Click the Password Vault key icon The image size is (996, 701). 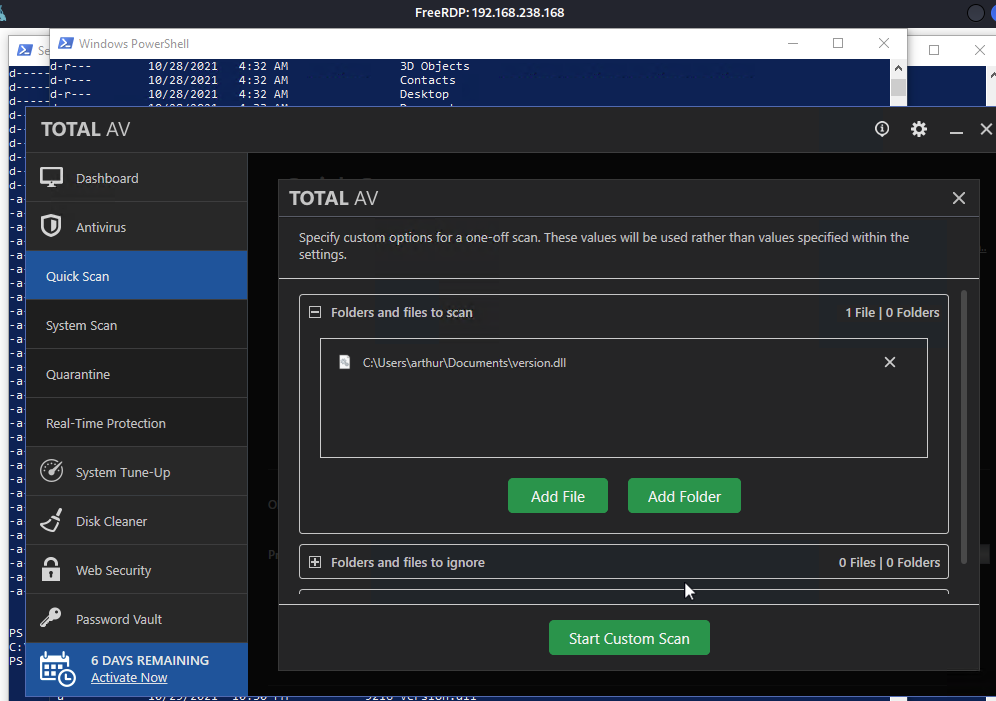[x=52, y=619]
